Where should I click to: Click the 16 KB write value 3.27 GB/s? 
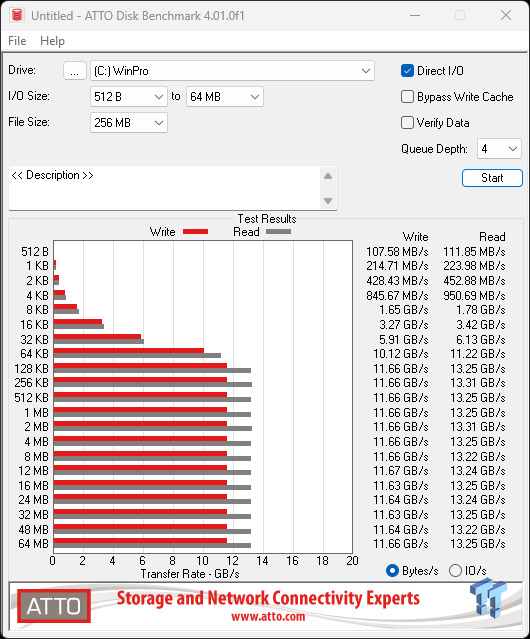404,324
